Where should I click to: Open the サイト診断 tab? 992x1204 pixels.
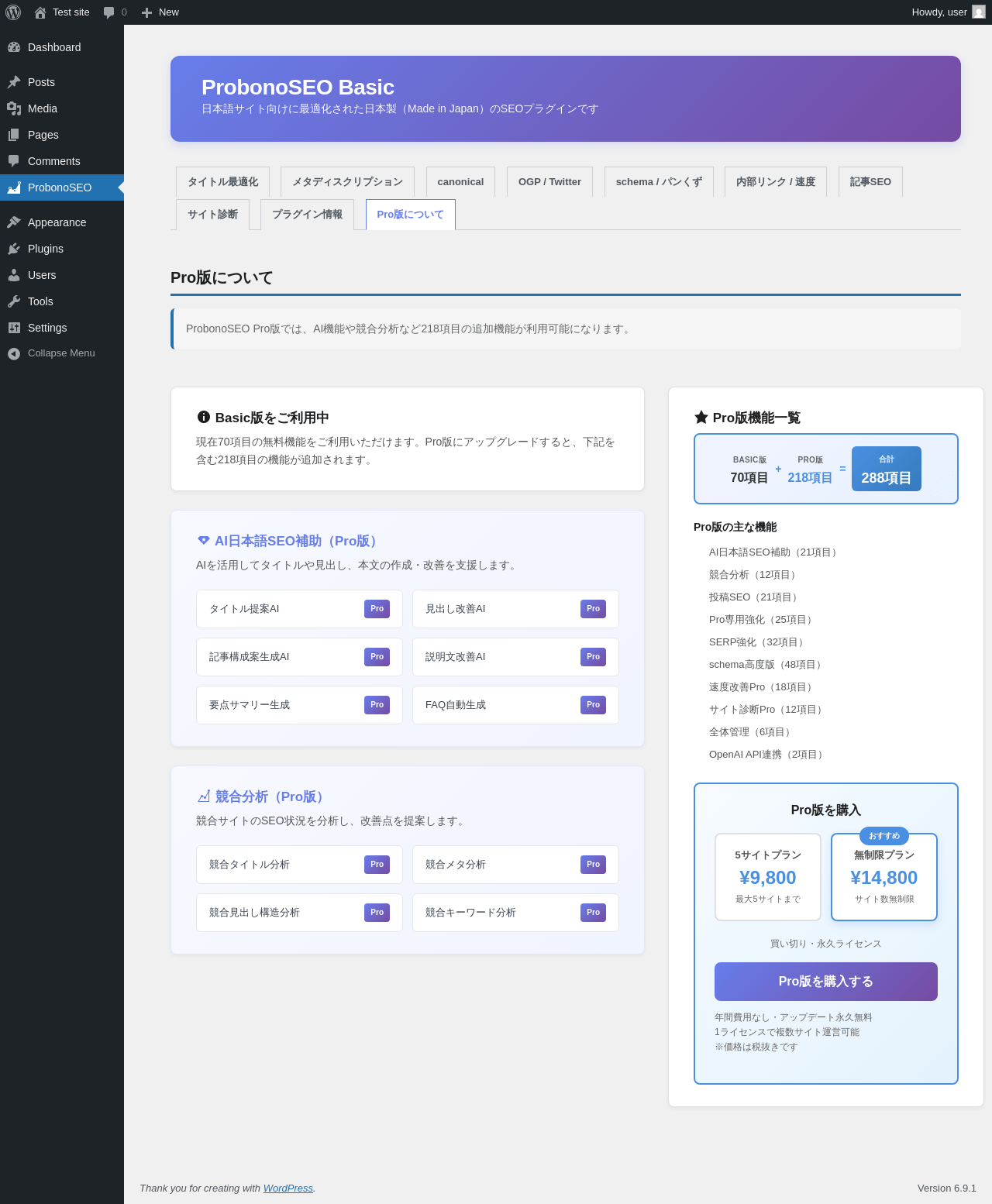tap(212, 215)
